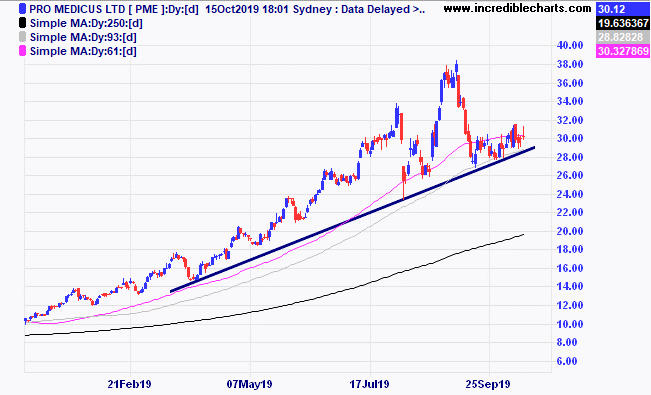This screenshot has width=651, height=395.
Task: Click the 12.00 price axis label
Action: click(x=570, y=305)
